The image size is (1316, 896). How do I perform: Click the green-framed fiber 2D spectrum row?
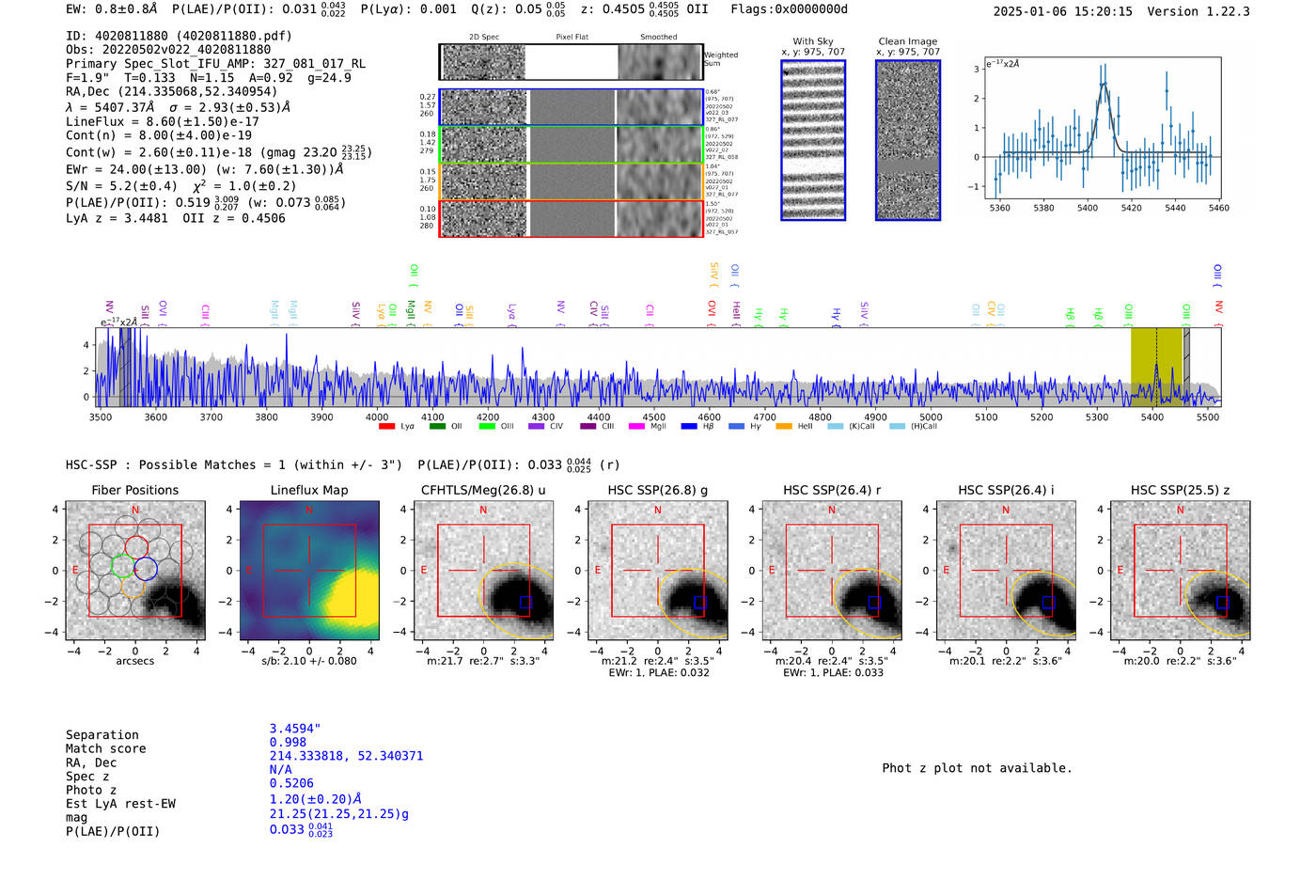pos(572,145)
